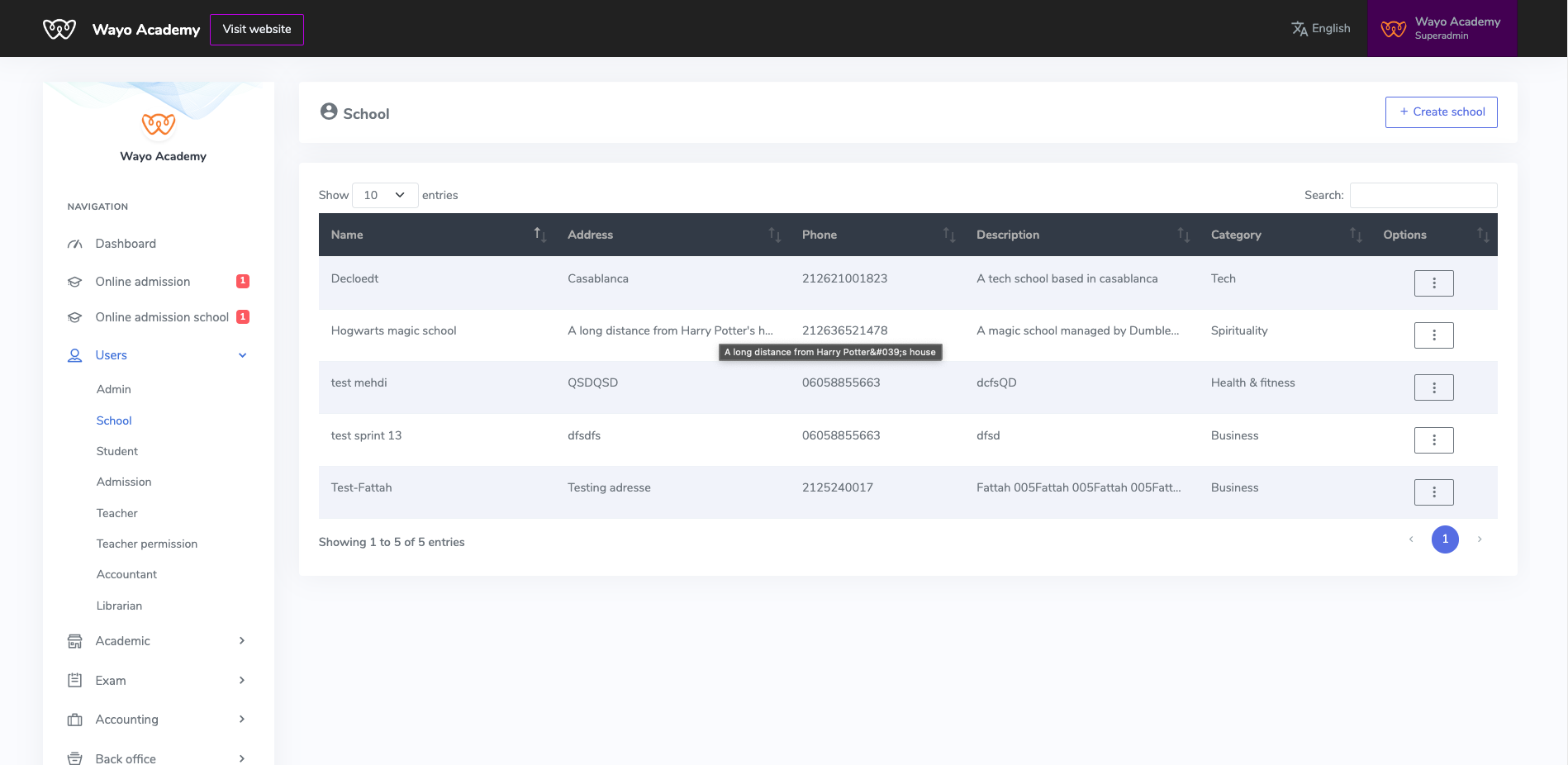The height and width of the screenshot is (765, 1568).
Task: Collapse the Users menu section
Action: pos(242,355)
